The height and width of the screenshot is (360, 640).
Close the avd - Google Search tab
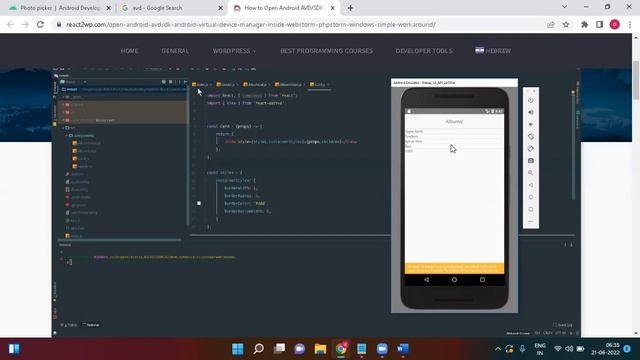220,8
